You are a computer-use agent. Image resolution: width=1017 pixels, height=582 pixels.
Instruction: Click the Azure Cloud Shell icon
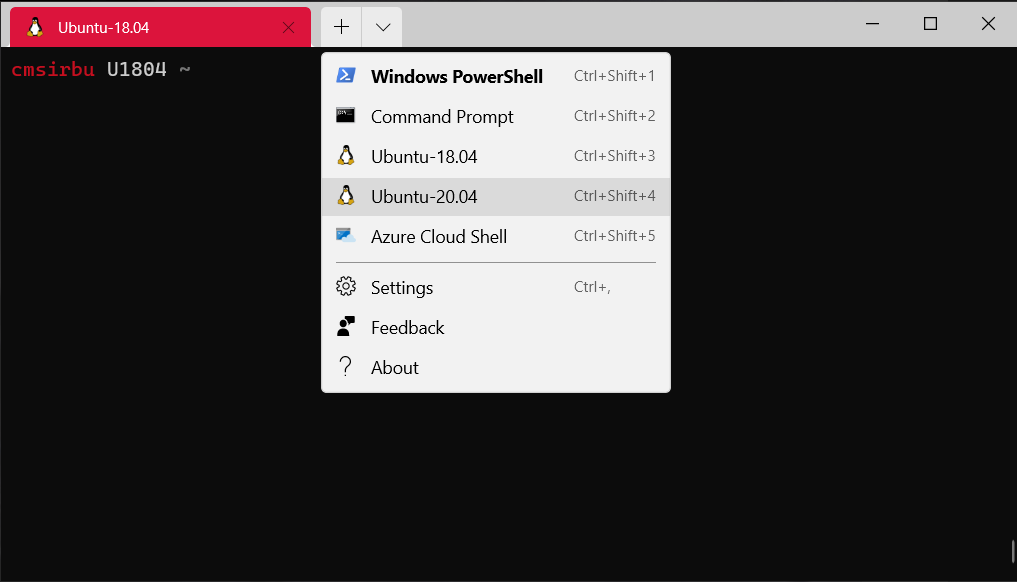pyautogui.click(x=346, y=236)
